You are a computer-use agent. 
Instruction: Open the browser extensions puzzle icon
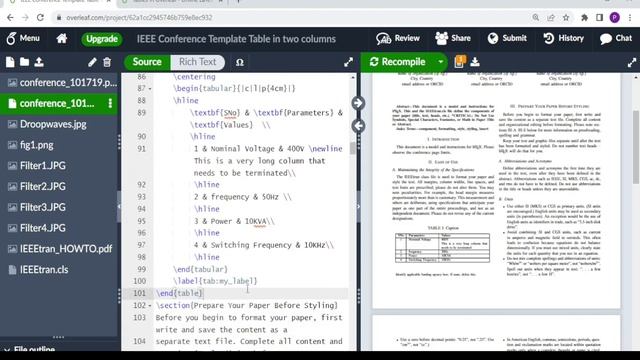coord(584,18)
